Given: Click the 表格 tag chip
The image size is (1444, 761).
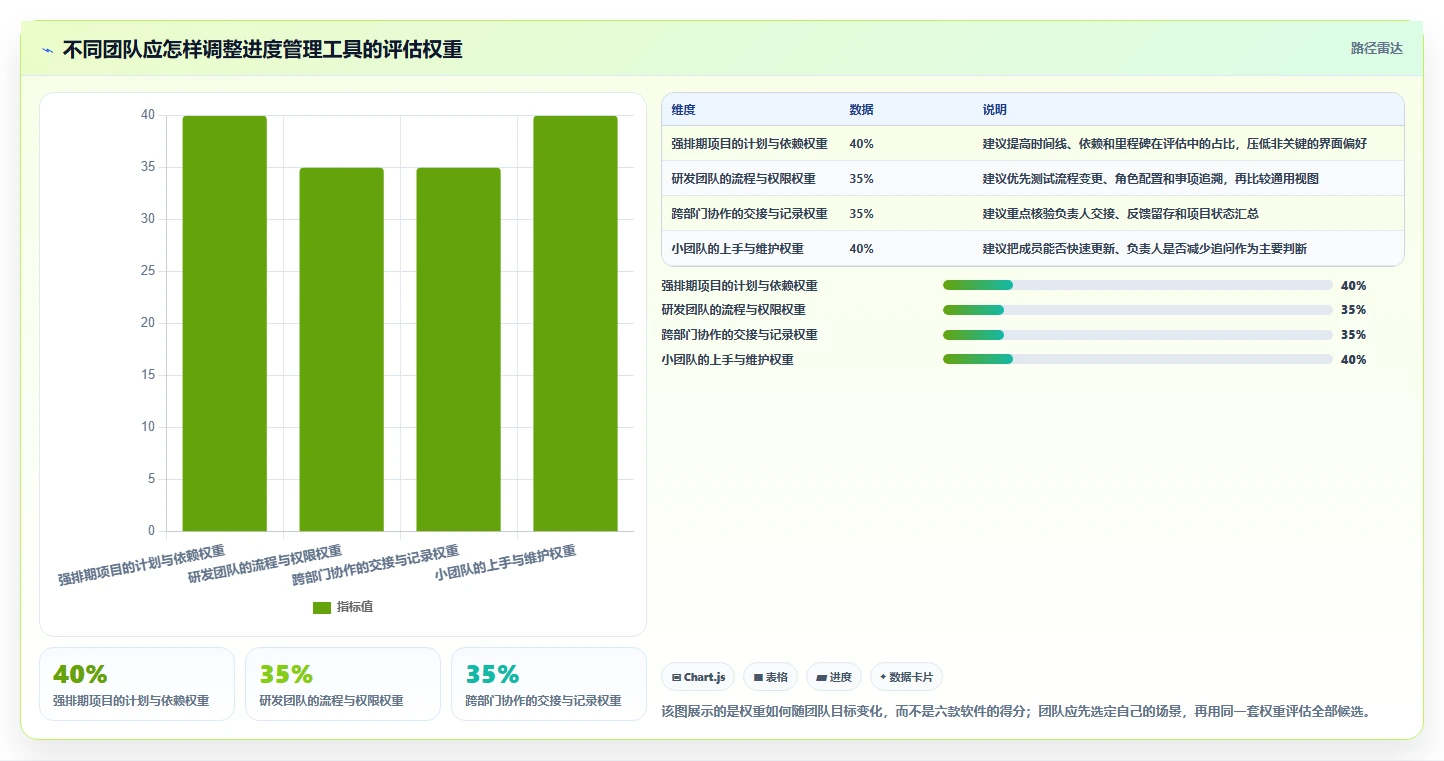Looking at the screenshot, I should click(x=770, y=677).
